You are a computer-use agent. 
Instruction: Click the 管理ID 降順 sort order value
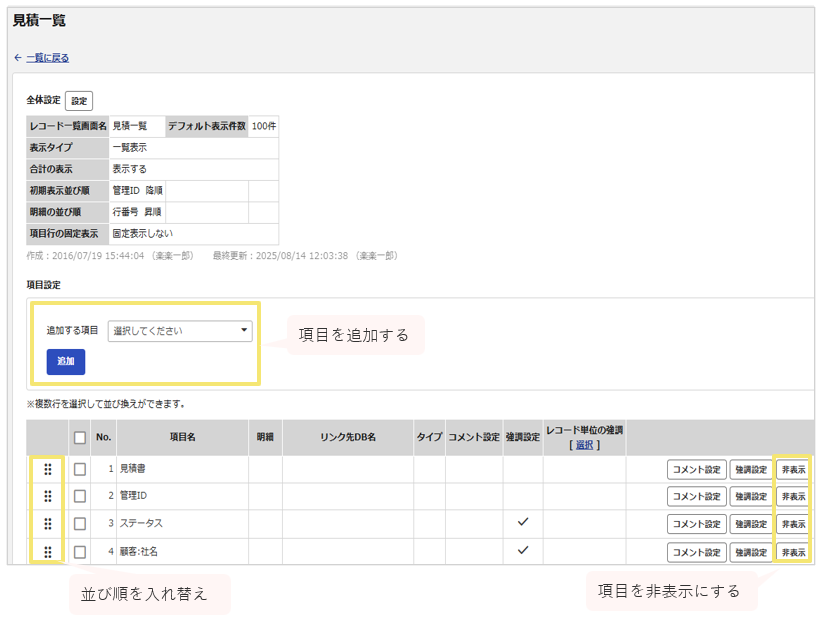tap(138, 191)
